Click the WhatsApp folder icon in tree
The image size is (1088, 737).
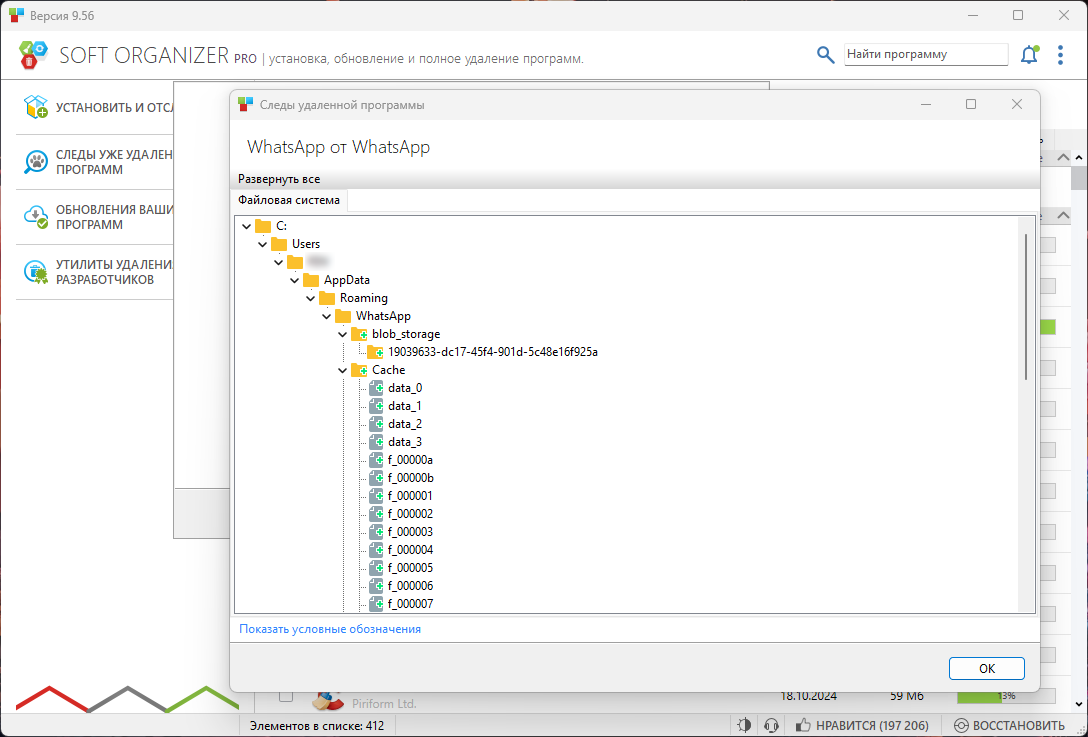tap(343, 316)
